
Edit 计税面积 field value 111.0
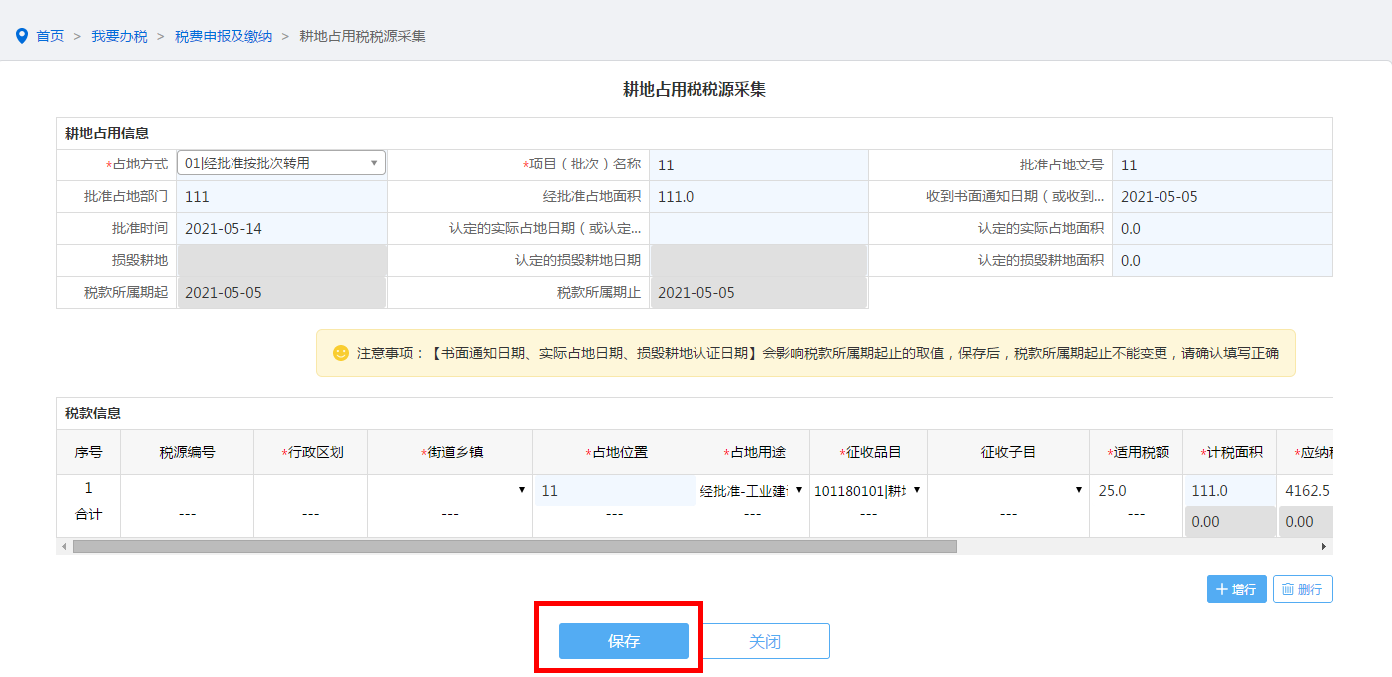tap(1230, 490)
